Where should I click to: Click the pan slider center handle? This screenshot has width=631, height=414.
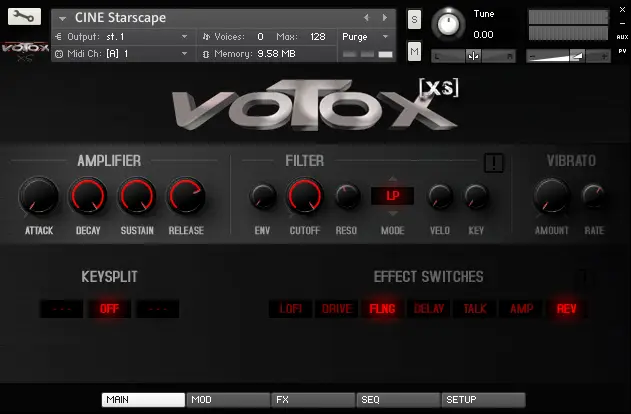point(473,56)
